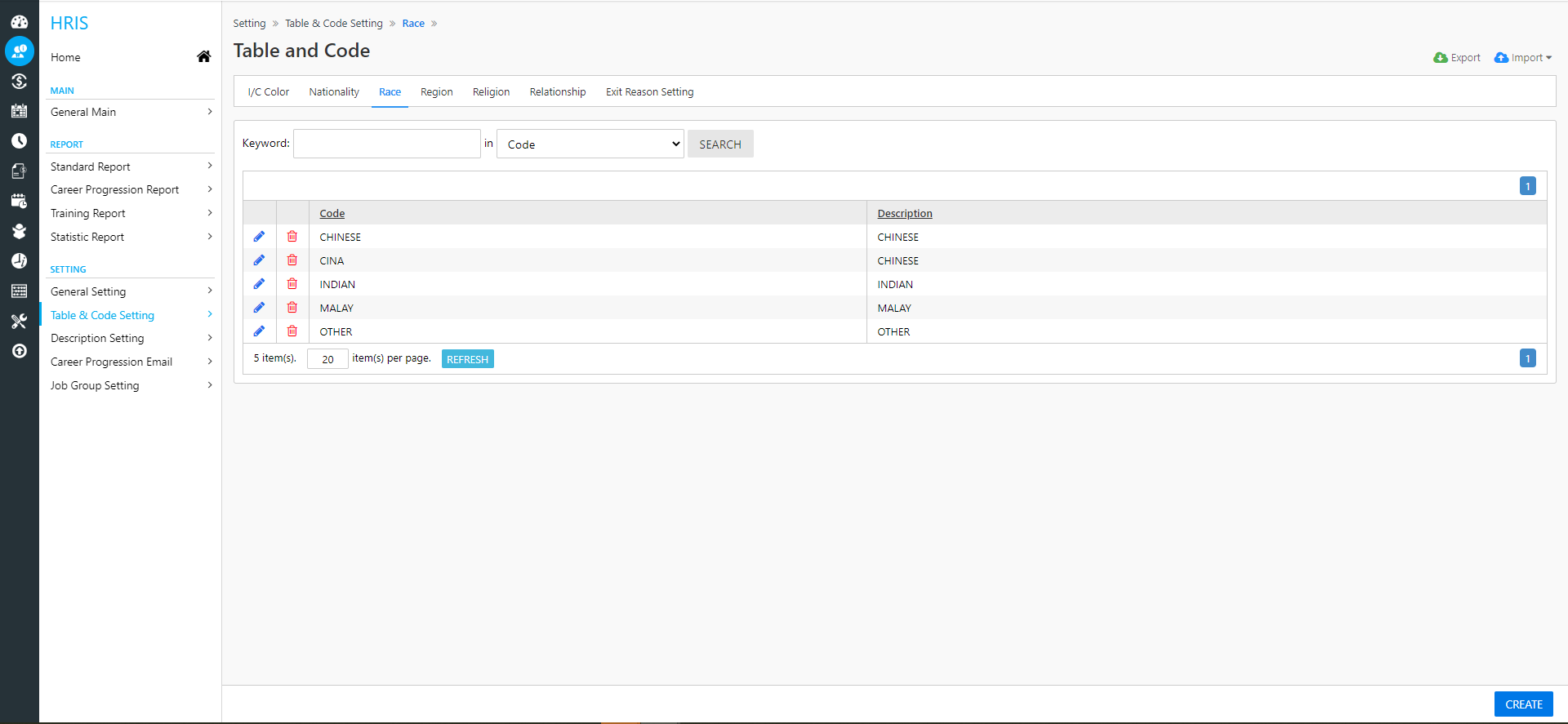Delete the OTHER row via trash icon
The width and height of the screenshot is (1568, 724).
(x=292, y=331)
